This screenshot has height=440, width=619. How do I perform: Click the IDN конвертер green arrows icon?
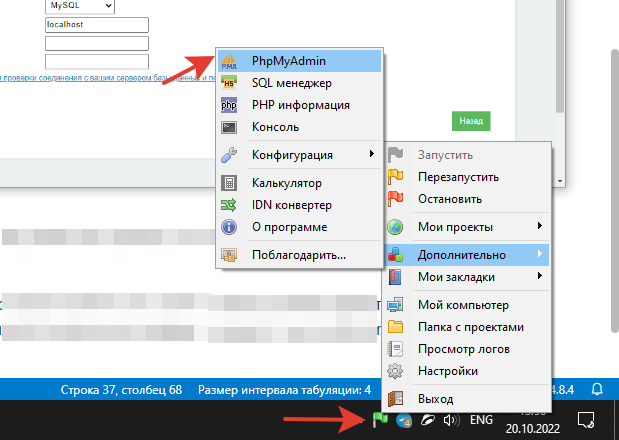(x=229, y=205)
